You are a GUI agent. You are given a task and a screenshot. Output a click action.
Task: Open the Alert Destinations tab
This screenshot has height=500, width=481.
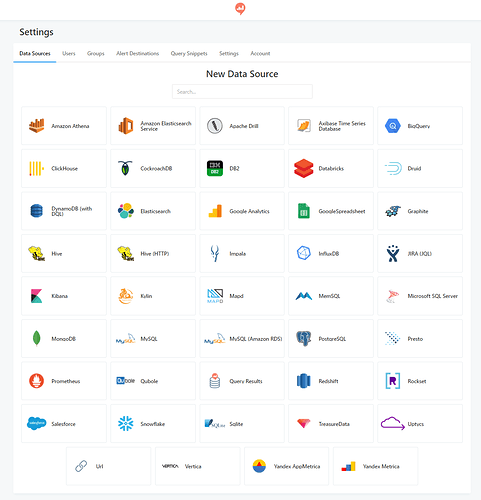[138, 53]
